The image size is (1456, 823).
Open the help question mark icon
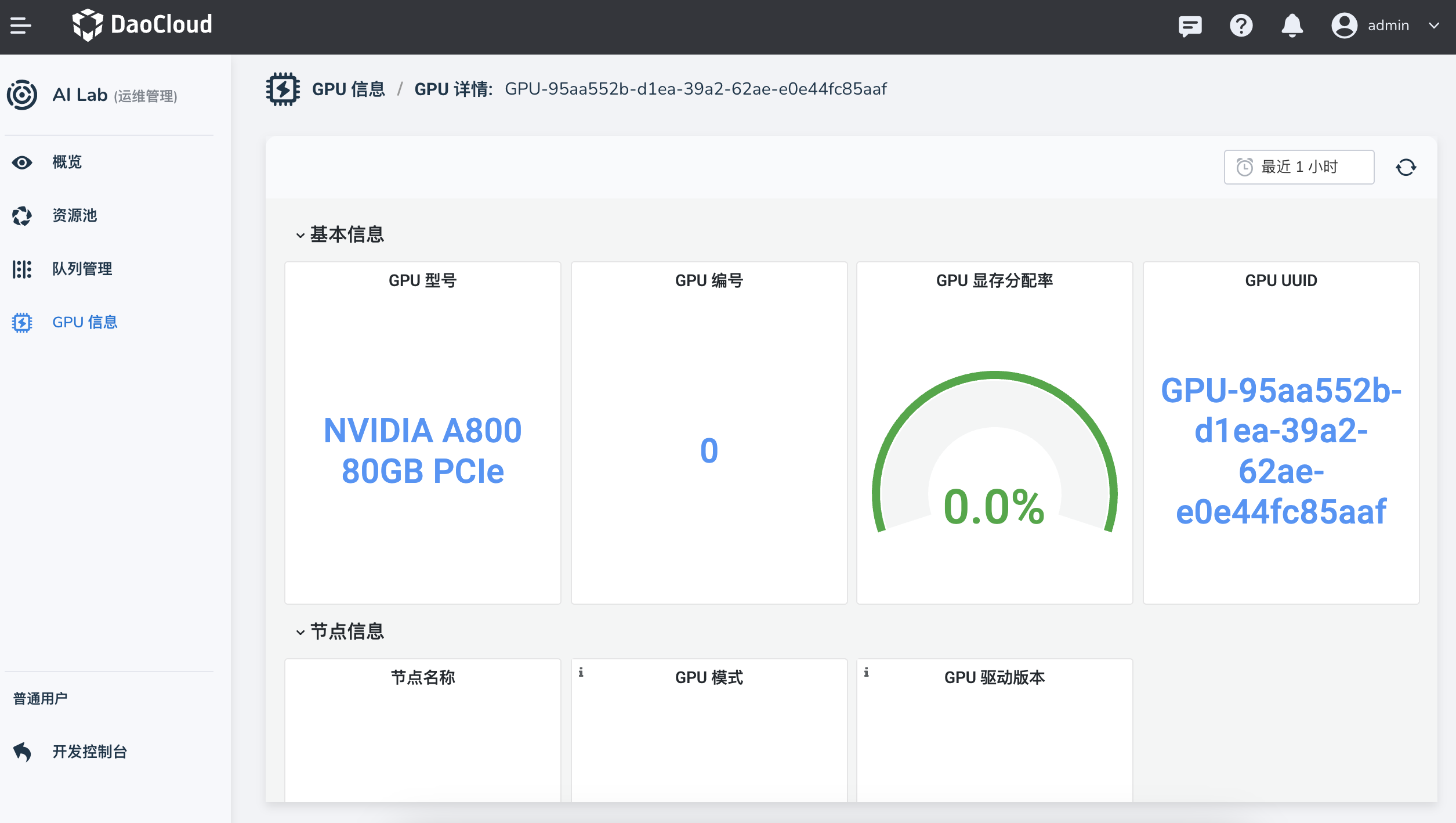(1241, 26)
